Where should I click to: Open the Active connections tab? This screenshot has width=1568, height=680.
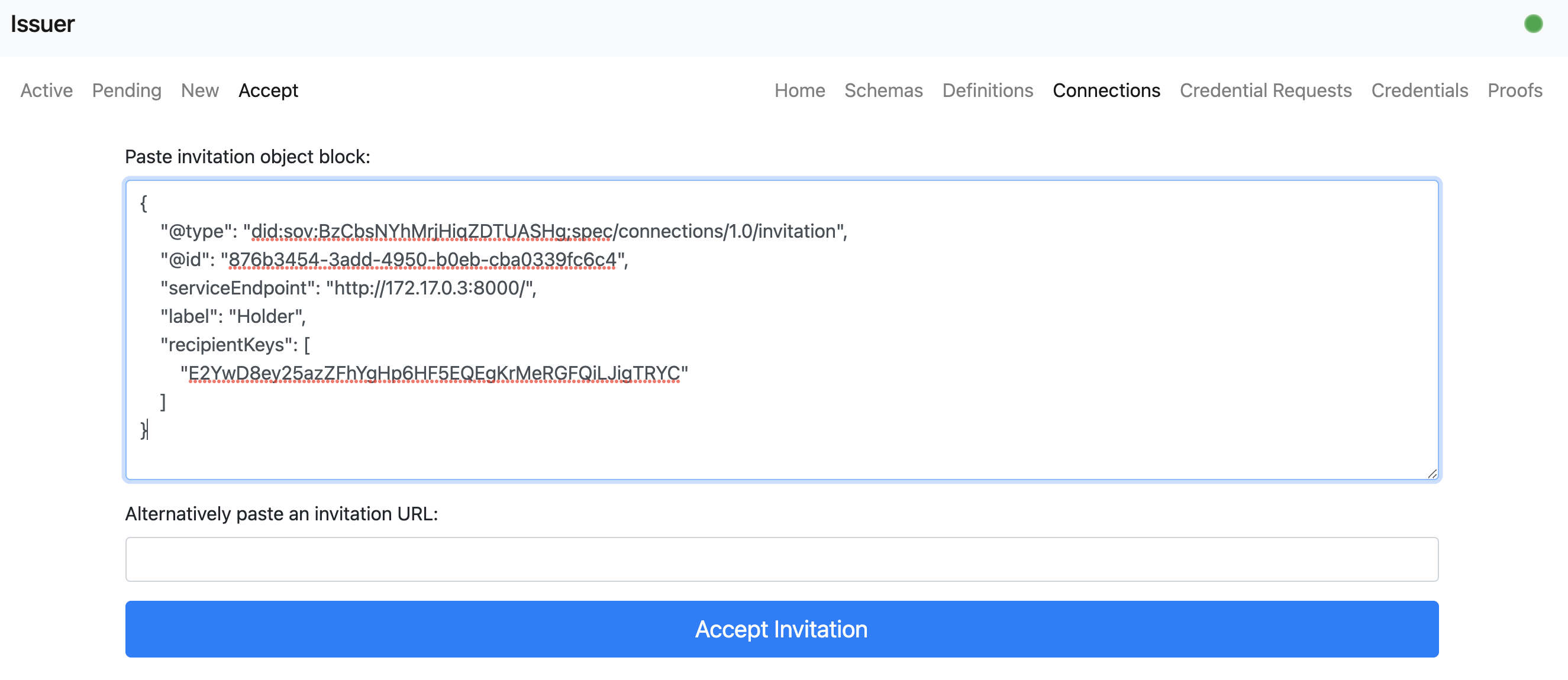click(x=46, y=90)
